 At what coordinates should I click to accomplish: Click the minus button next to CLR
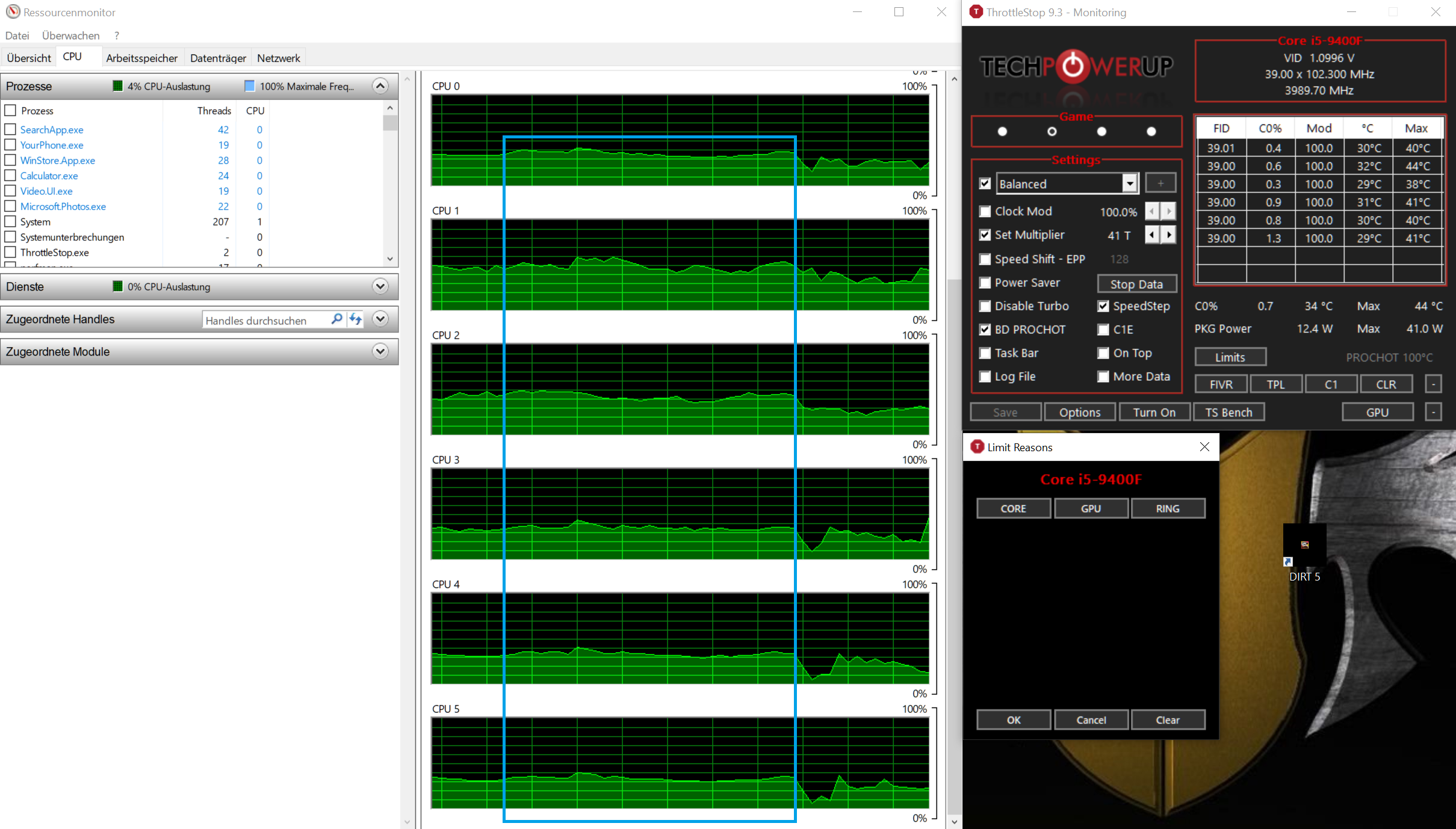(x=1433, y=384)
